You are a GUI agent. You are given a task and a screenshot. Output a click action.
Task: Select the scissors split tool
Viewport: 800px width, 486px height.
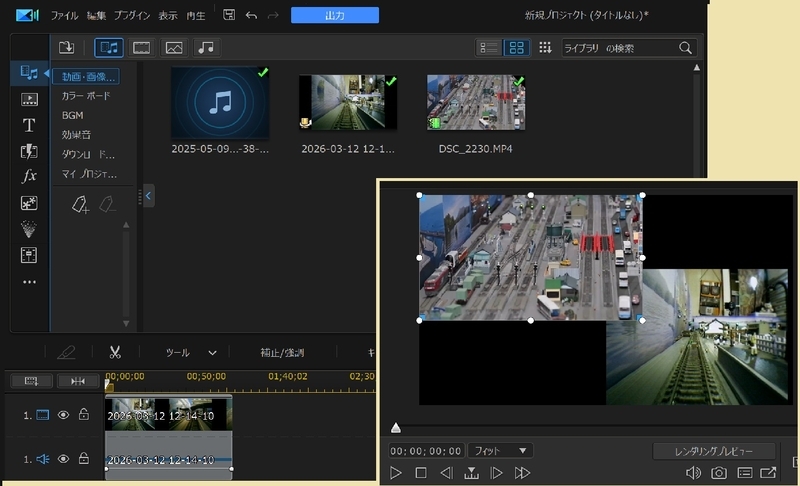click(115, 352)
